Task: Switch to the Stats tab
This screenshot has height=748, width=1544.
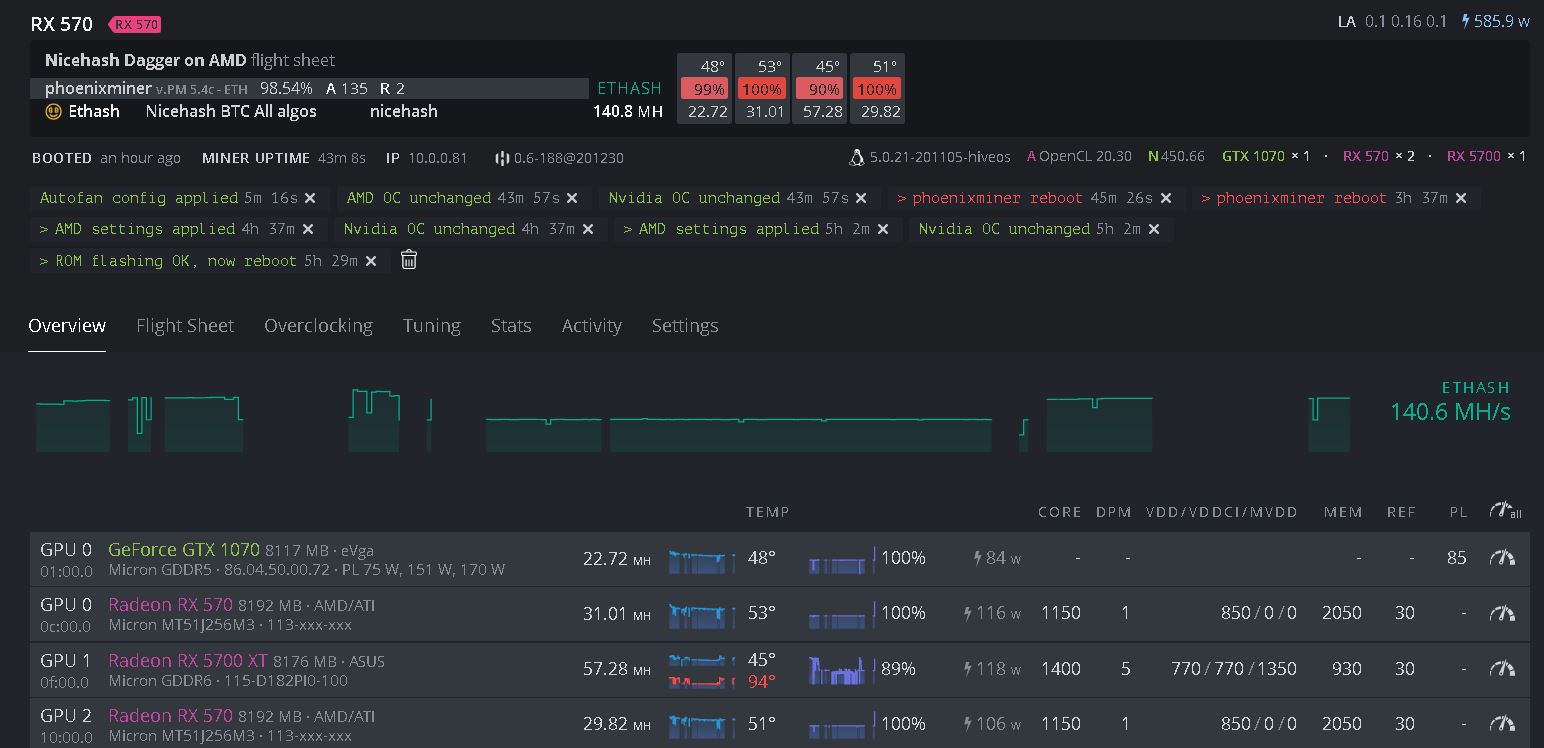Action: point(511,326)
